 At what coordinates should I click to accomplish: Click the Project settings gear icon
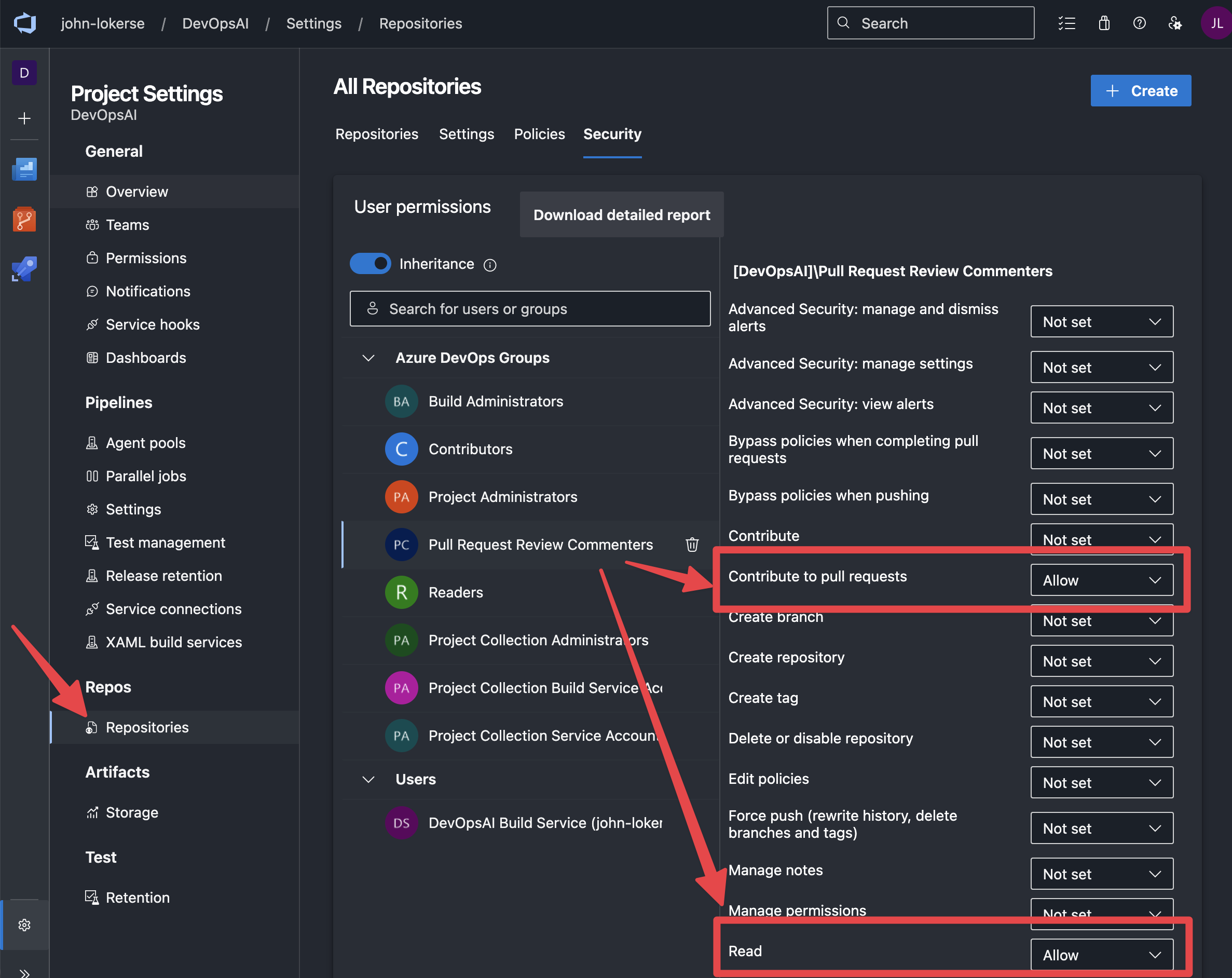click(x=24, y=925)
